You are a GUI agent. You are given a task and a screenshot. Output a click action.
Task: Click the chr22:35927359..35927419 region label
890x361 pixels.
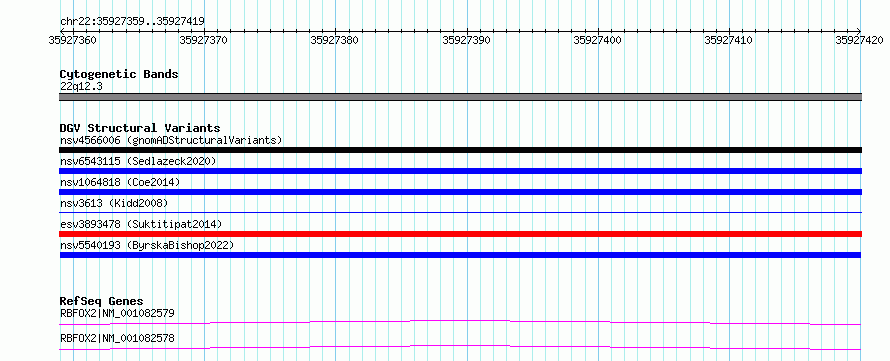tap(132, 22)
